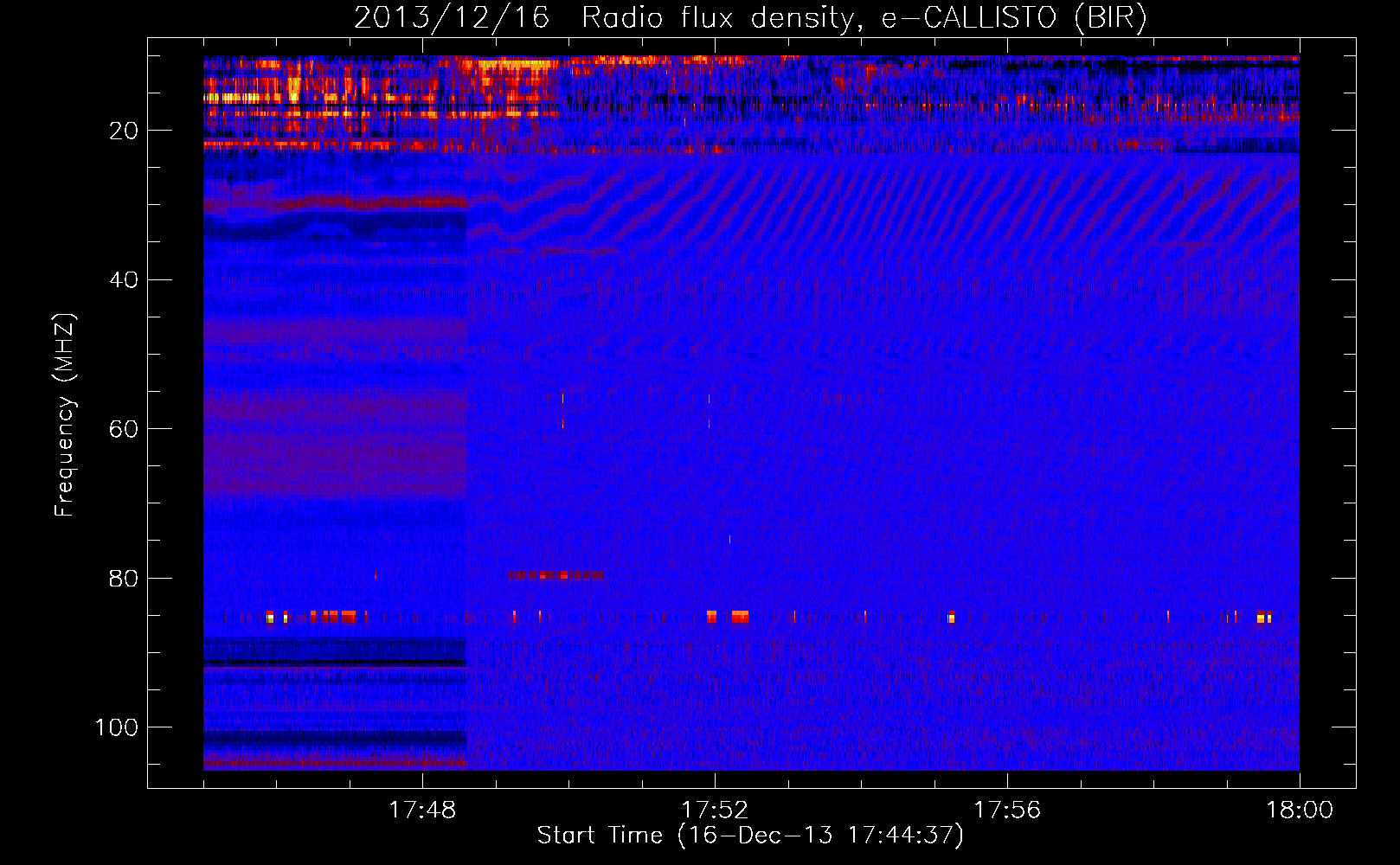Image resolution: width=1400 pixels, height=865 pixels.
Task: Click the y-axis tick label "100"
Action: (x=117, y=727)
